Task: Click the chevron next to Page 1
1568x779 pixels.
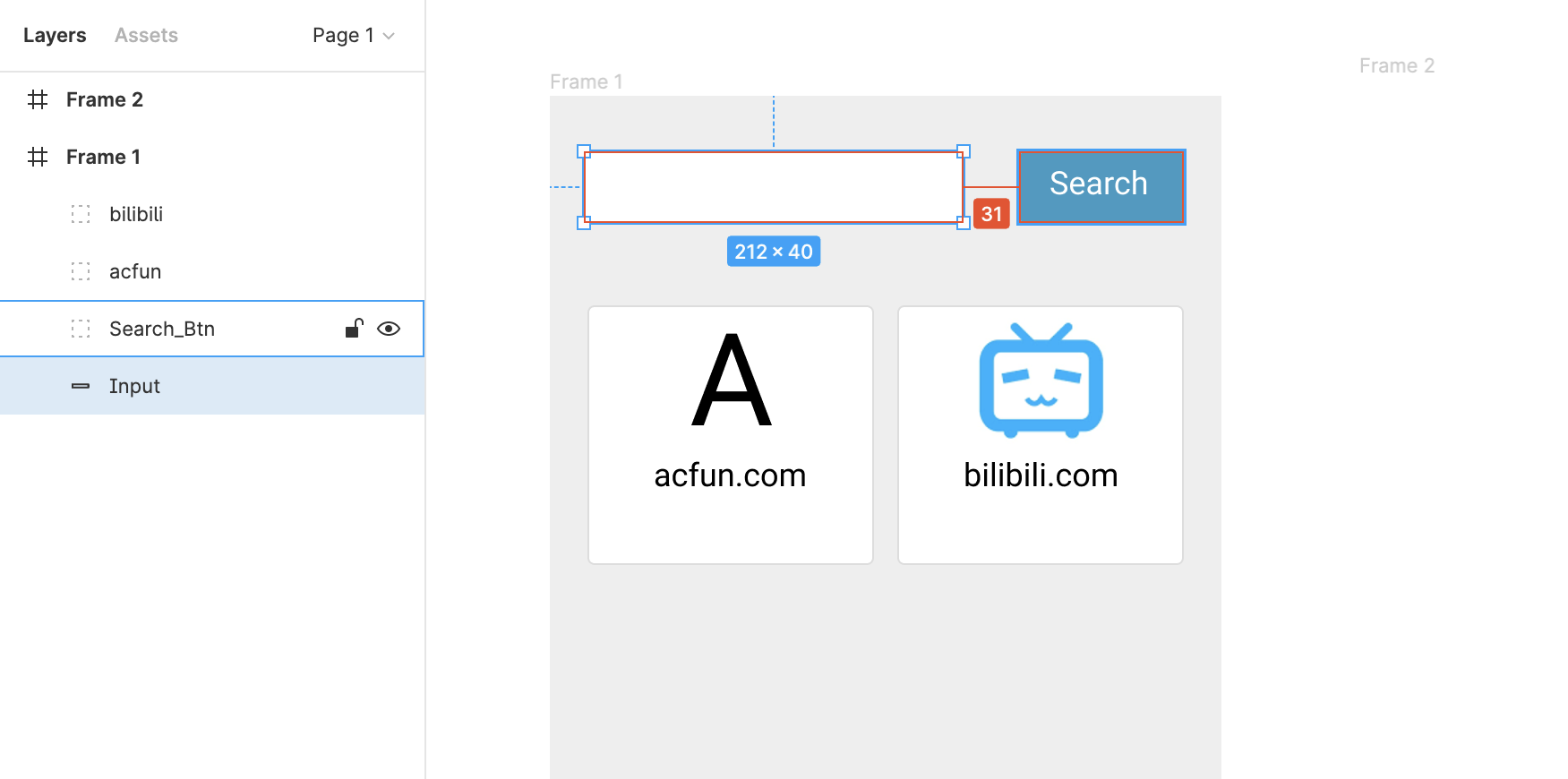Action: point(389,36)
